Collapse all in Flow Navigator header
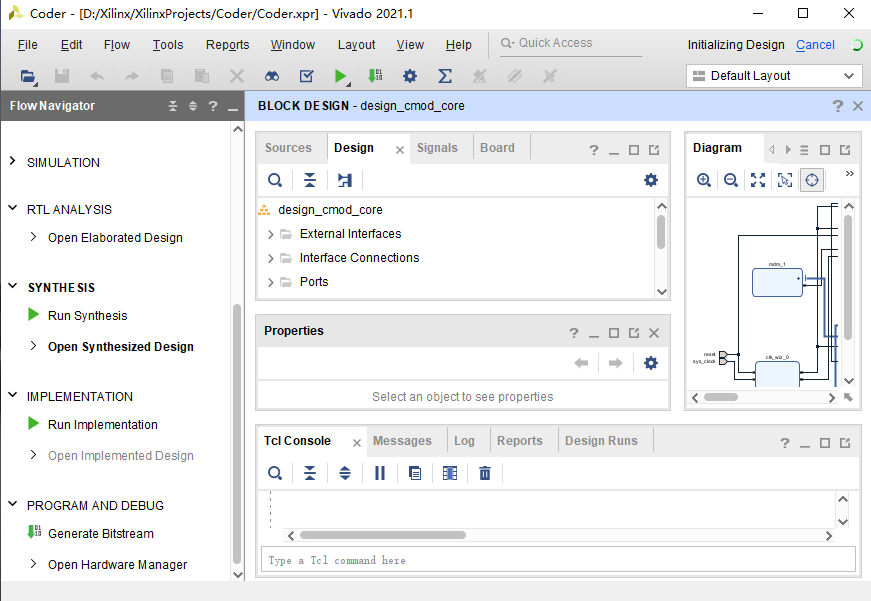This screenshot has height=601, width=871. pyautogui.click(x=173, y=106)
